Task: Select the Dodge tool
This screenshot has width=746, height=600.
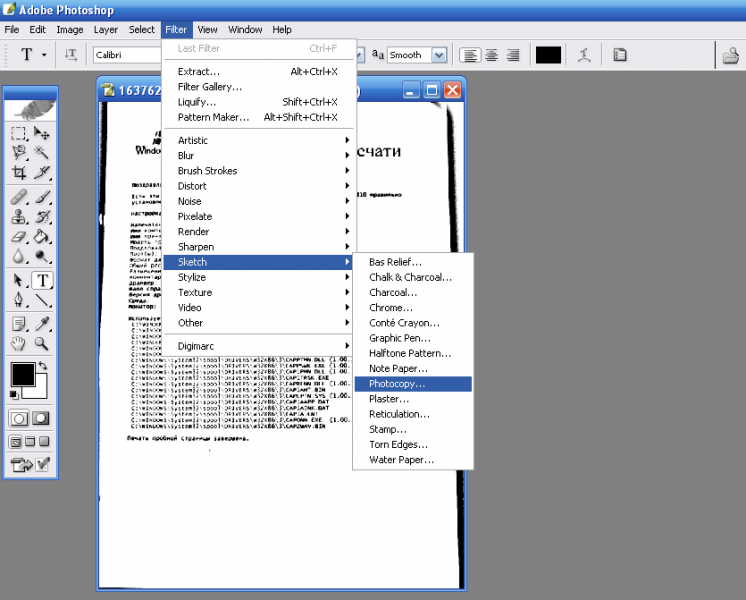Action: 42,256
